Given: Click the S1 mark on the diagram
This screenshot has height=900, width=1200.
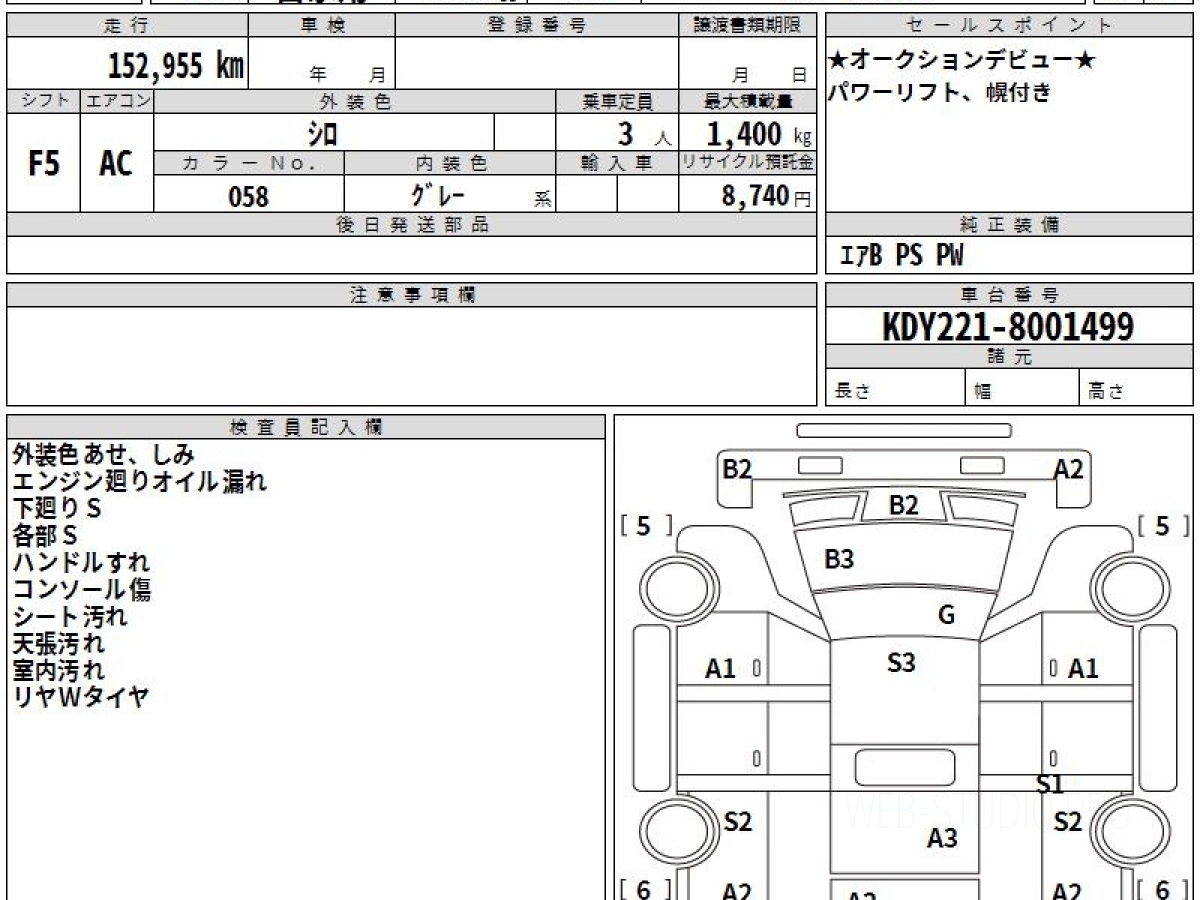Looking at the screenshot, I should click(x=1050, y=785).
